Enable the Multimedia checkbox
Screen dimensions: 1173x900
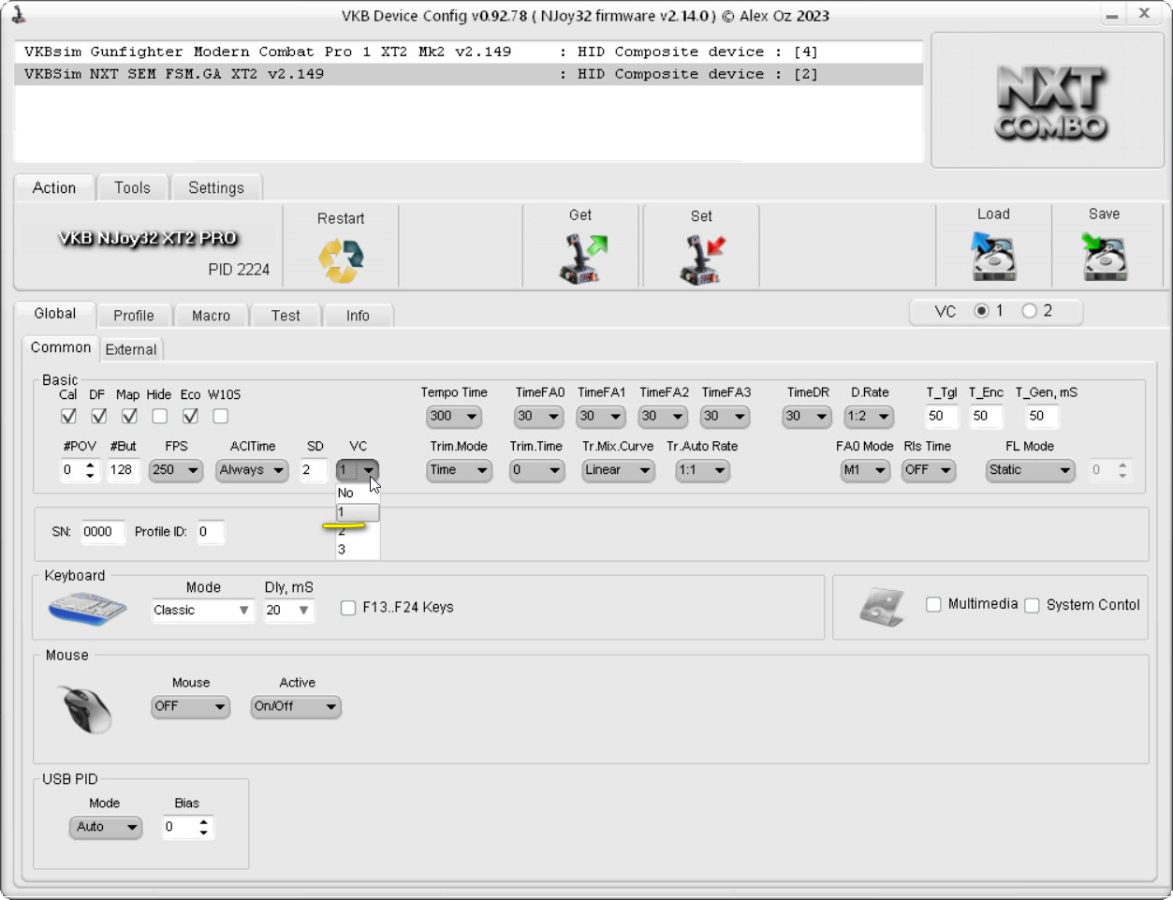pyautogui.click(x=934, y=605)
